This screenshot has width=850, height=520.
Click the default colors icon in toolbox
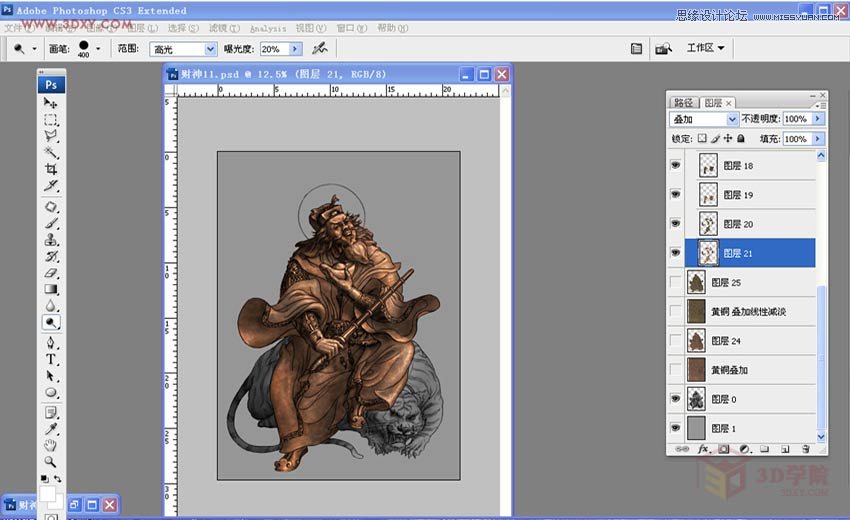(x=44, y=479)
